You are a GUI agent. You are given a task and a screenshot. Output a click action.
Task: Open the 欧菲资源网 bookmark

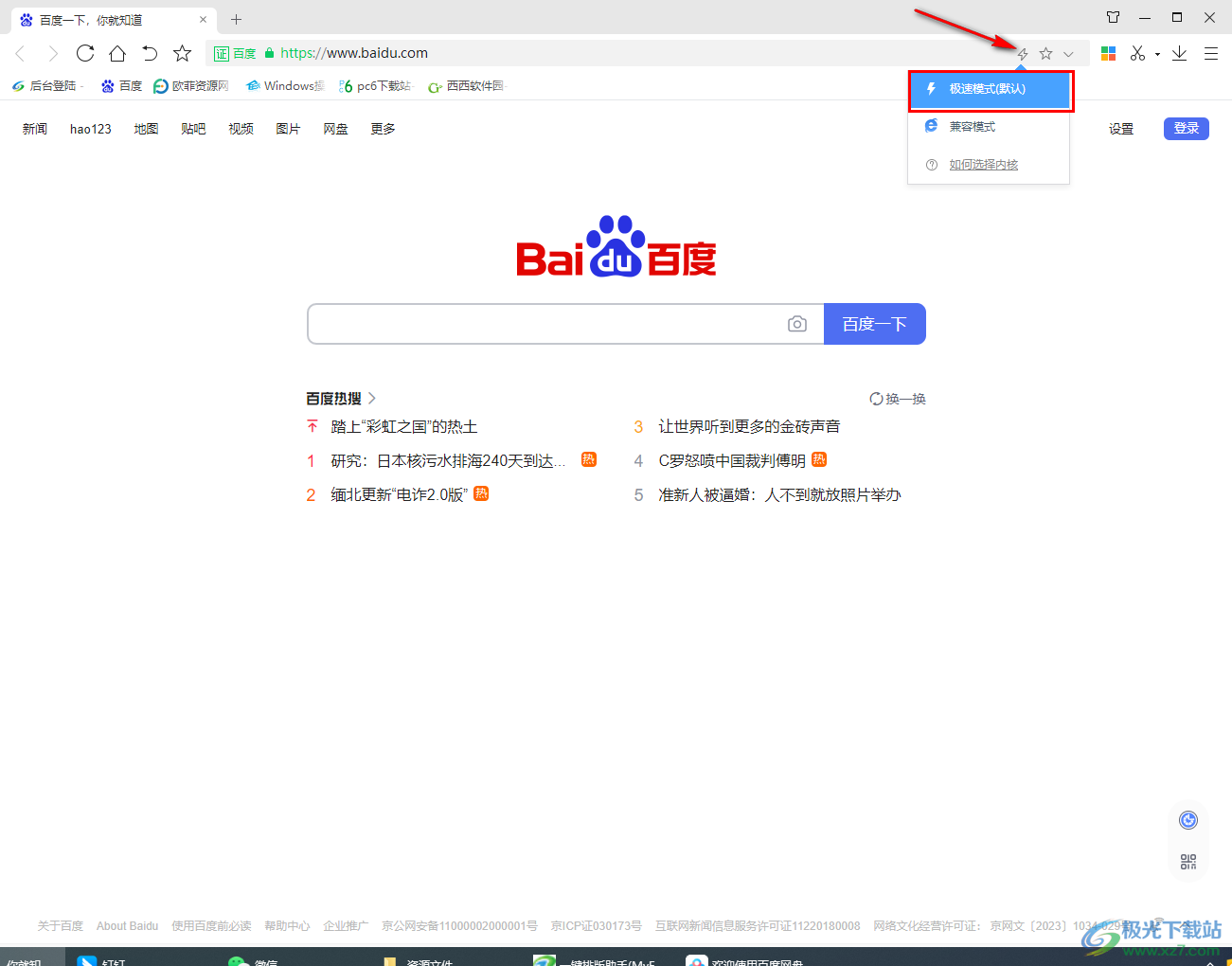191,86
